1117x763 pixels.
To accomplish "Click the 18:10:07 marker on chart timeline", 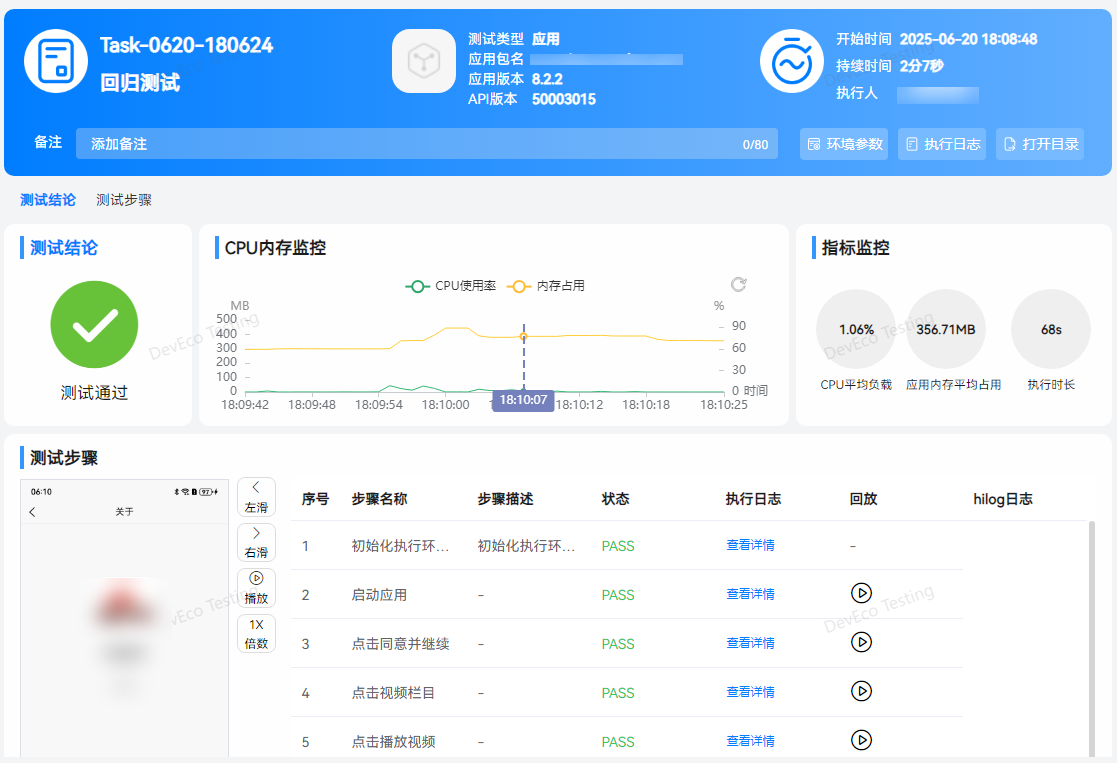I will [x=523, y=400].
